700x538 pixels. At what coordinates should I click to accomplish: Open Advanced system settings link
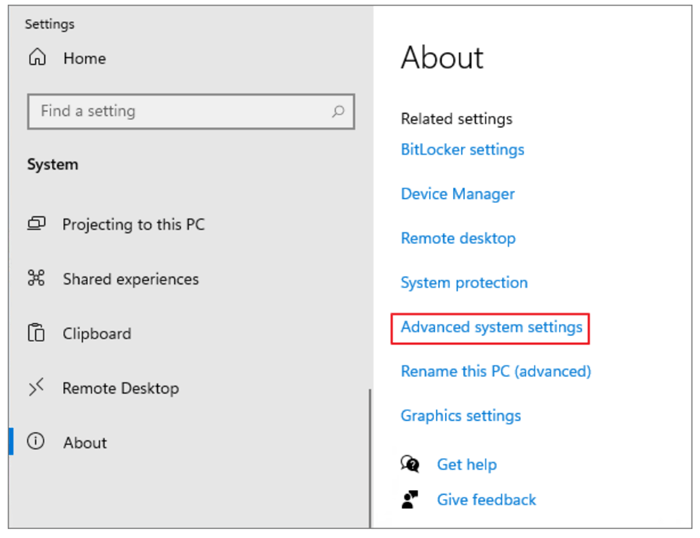[492, 327]
